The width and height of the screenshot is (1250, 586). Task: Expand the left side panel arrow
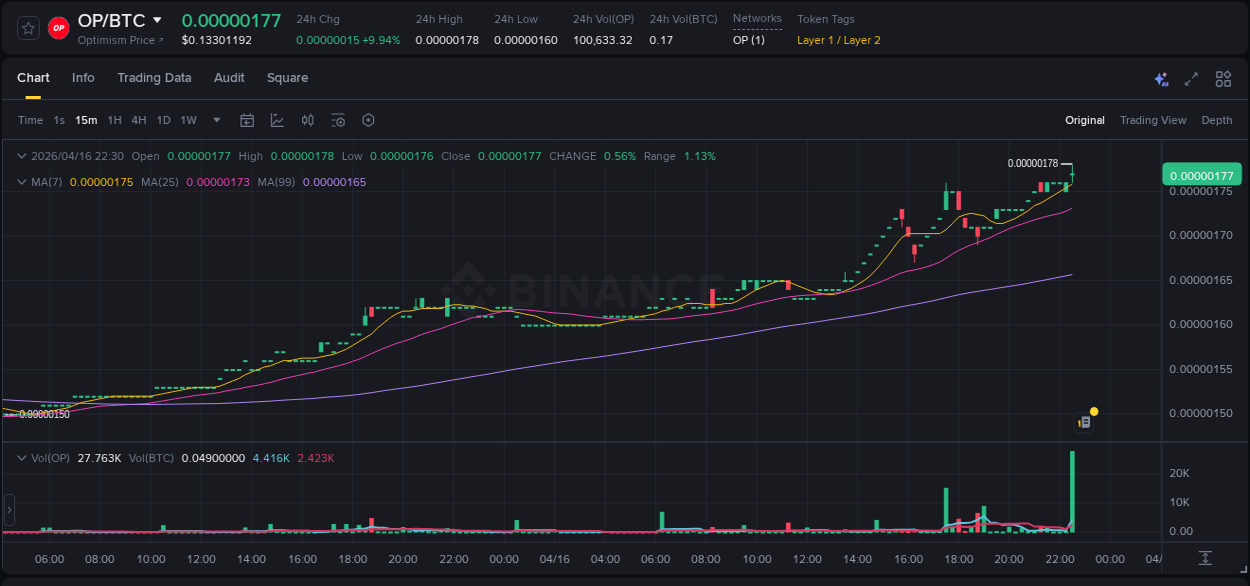coord(9,509)
